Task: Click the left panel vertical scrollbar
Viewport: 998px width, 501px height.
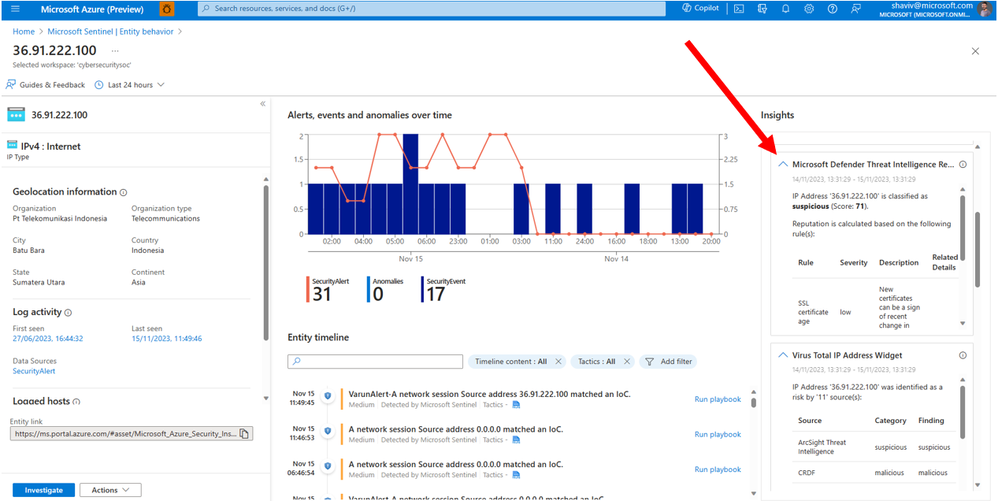Action: [x=265, y=262]
